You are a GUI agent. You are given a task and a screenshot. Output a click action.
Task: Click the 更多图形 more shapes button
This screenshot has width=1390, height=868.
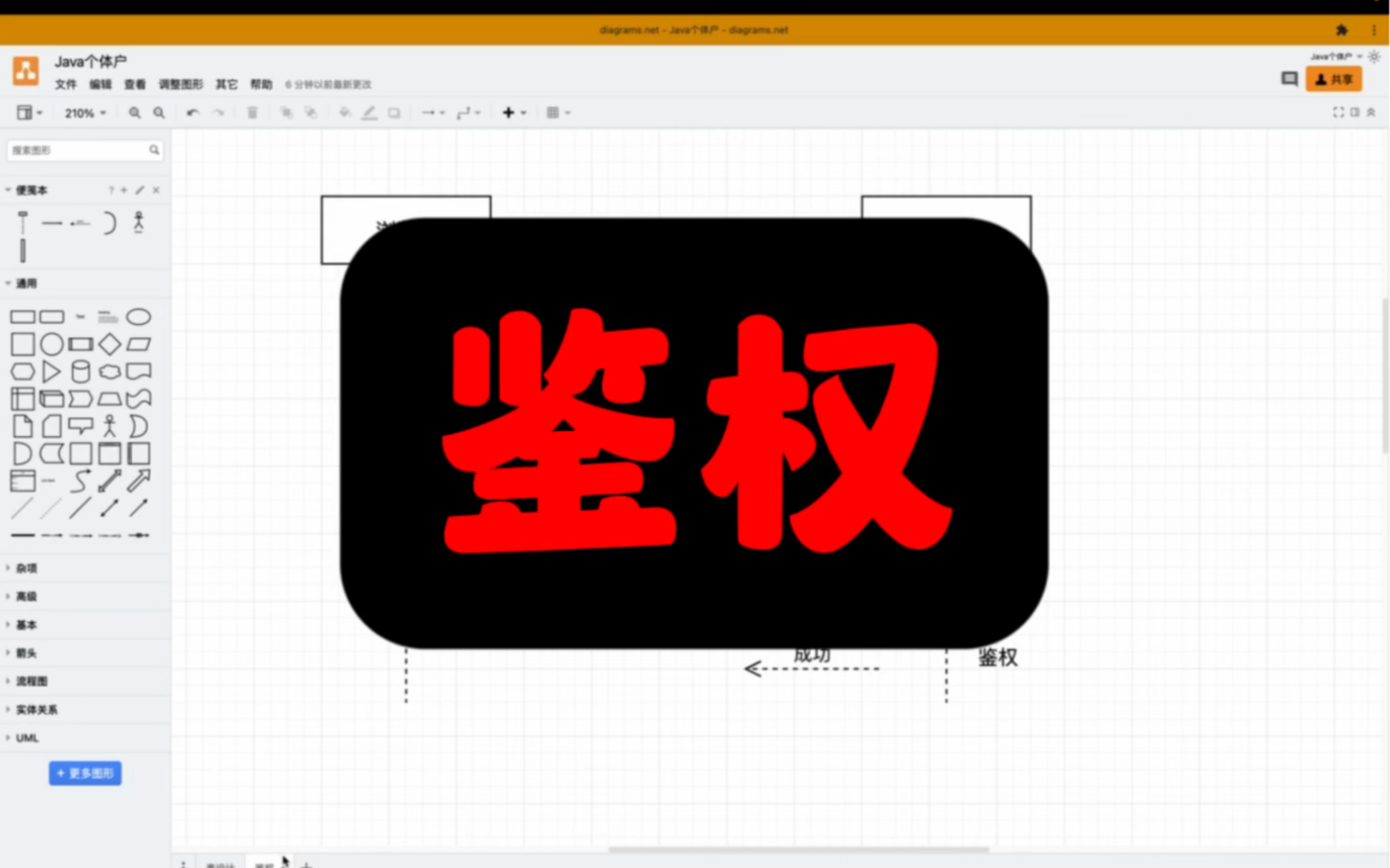pyautogui.click(x=85, y=773)
